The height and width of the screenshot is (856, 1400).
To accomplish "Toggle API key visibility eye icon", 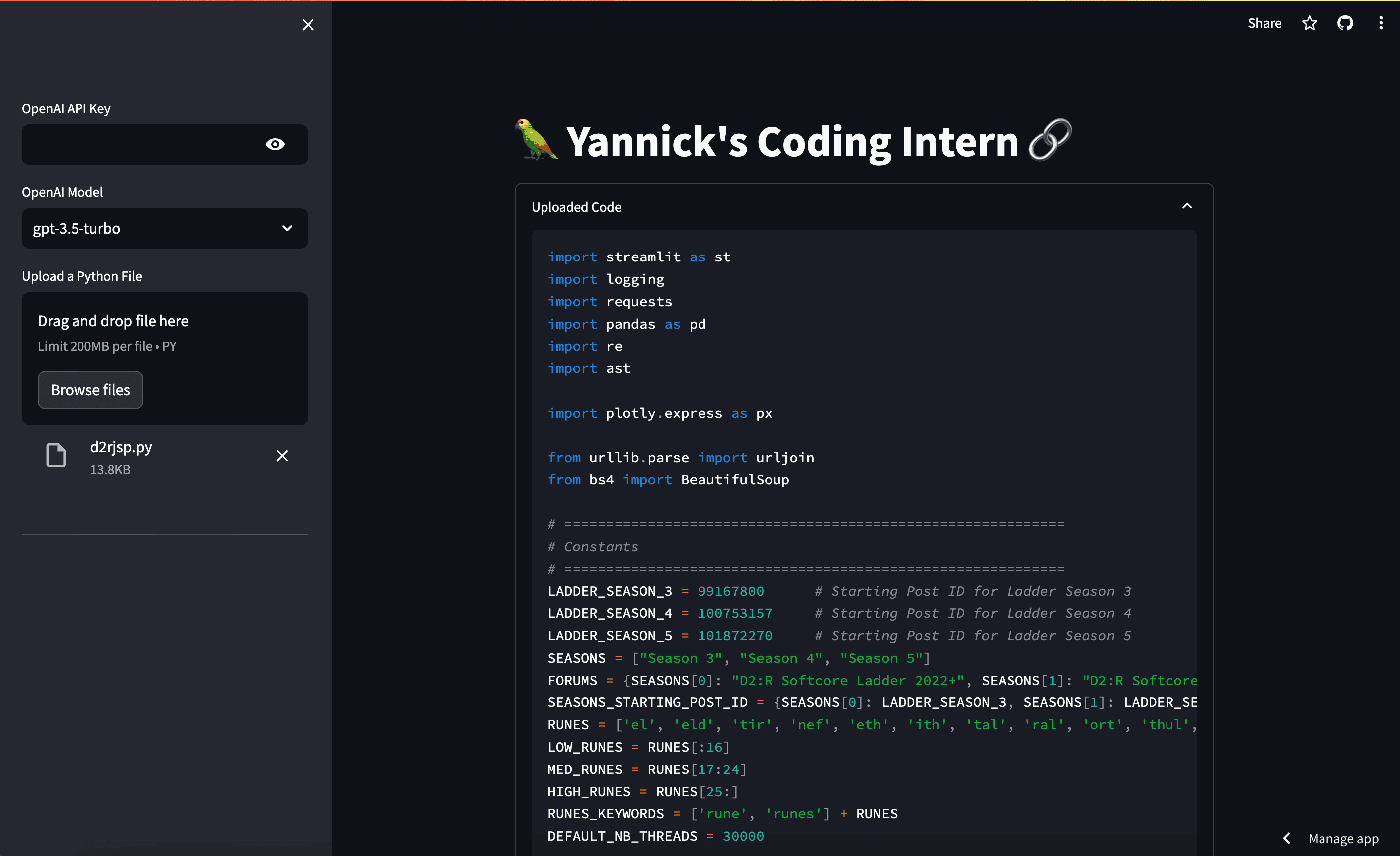I will [275, 144].
